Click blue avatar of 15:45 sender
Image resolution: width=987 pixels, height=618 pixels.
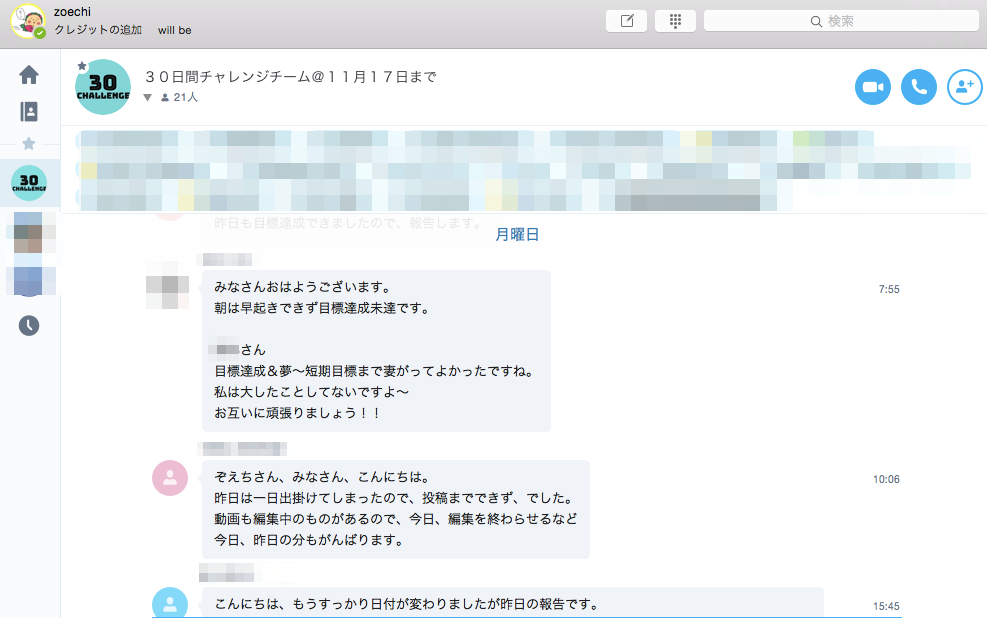tap(170, 603)
